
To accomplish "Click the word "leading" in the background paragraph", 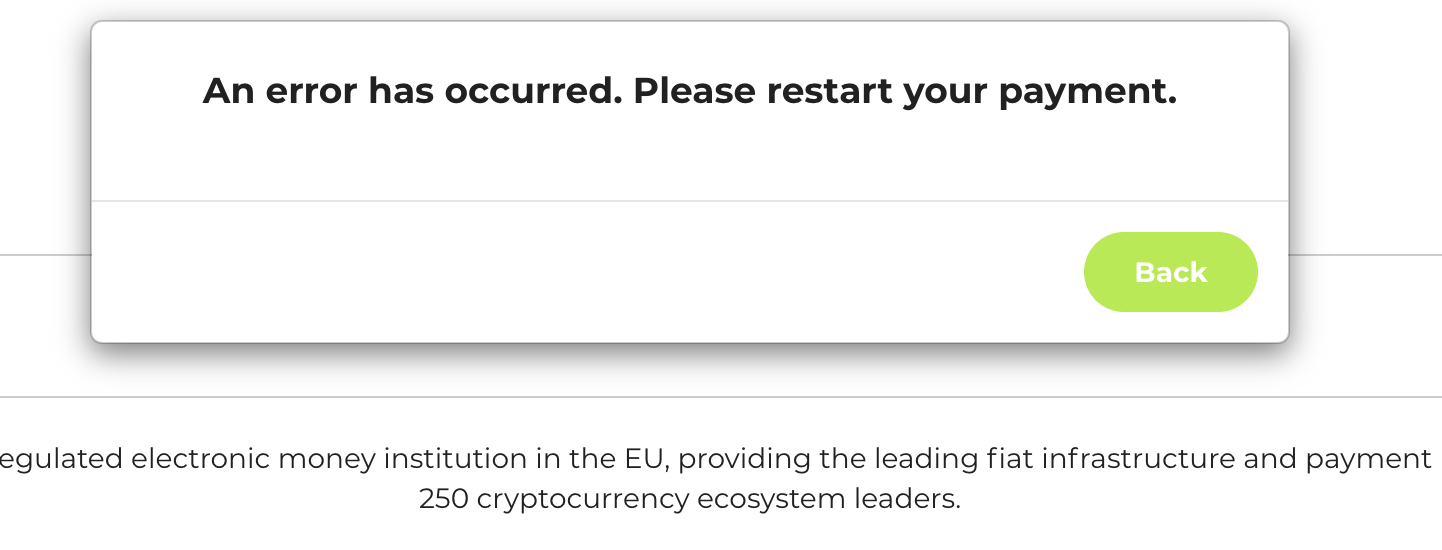I will pos(912,459).
